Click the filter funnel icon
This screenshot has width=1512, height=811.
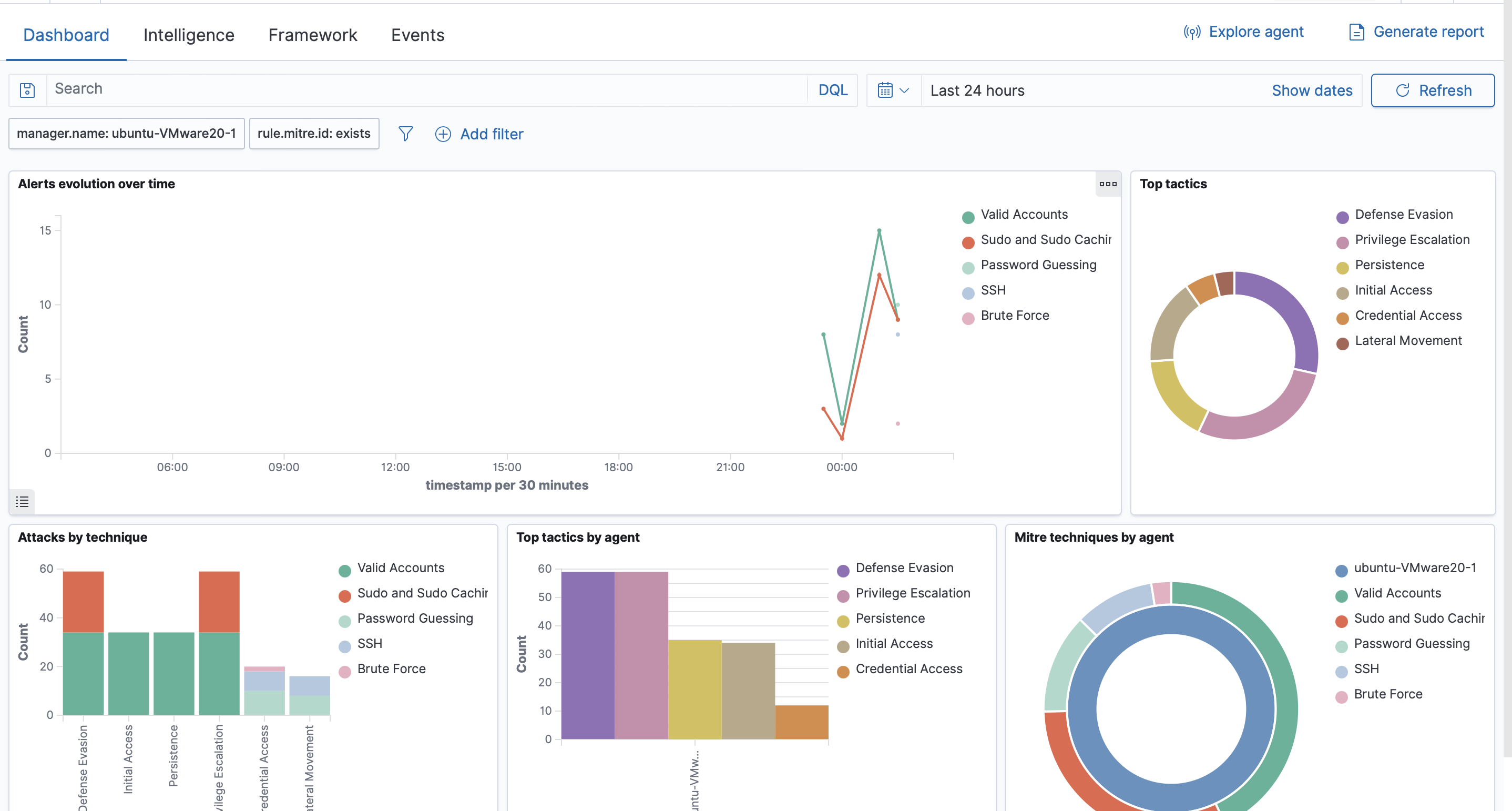405,134
